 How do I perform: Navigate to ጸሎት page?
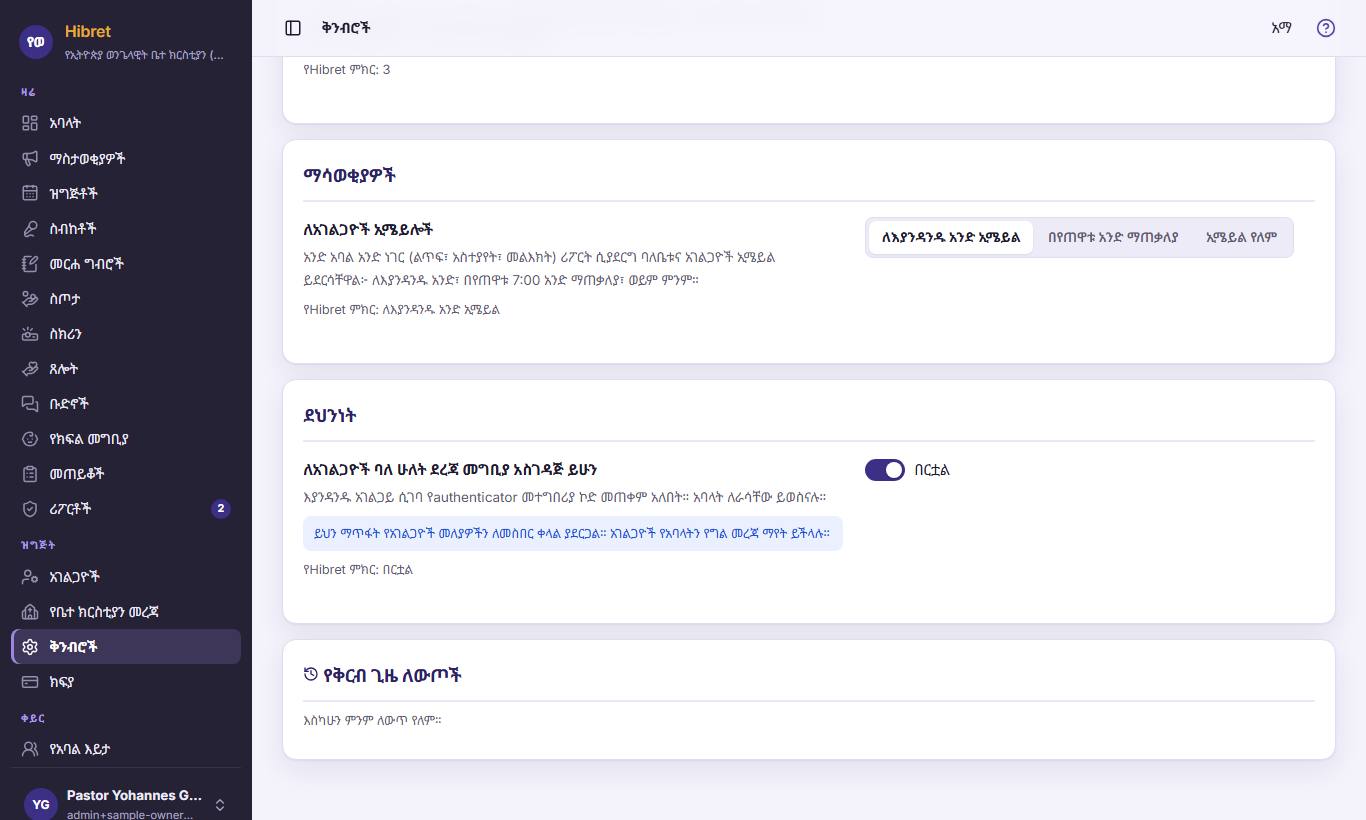click(126, 368)
